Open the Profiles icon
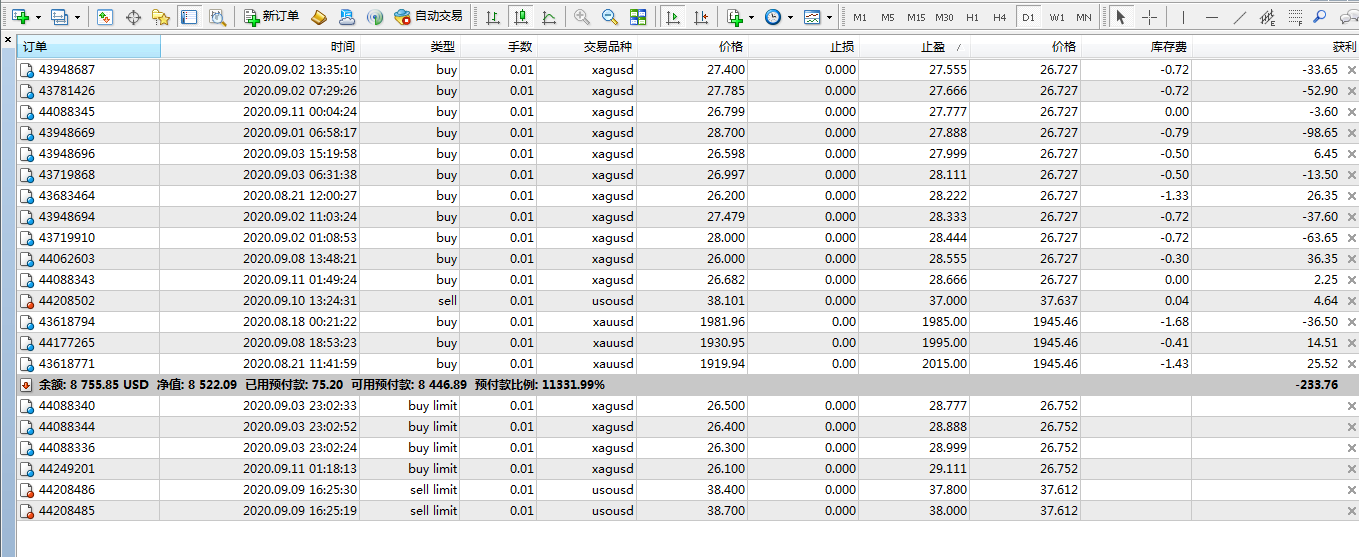Image resolution: width=1359 pixels, height=557 pixels. pos(59,17)
